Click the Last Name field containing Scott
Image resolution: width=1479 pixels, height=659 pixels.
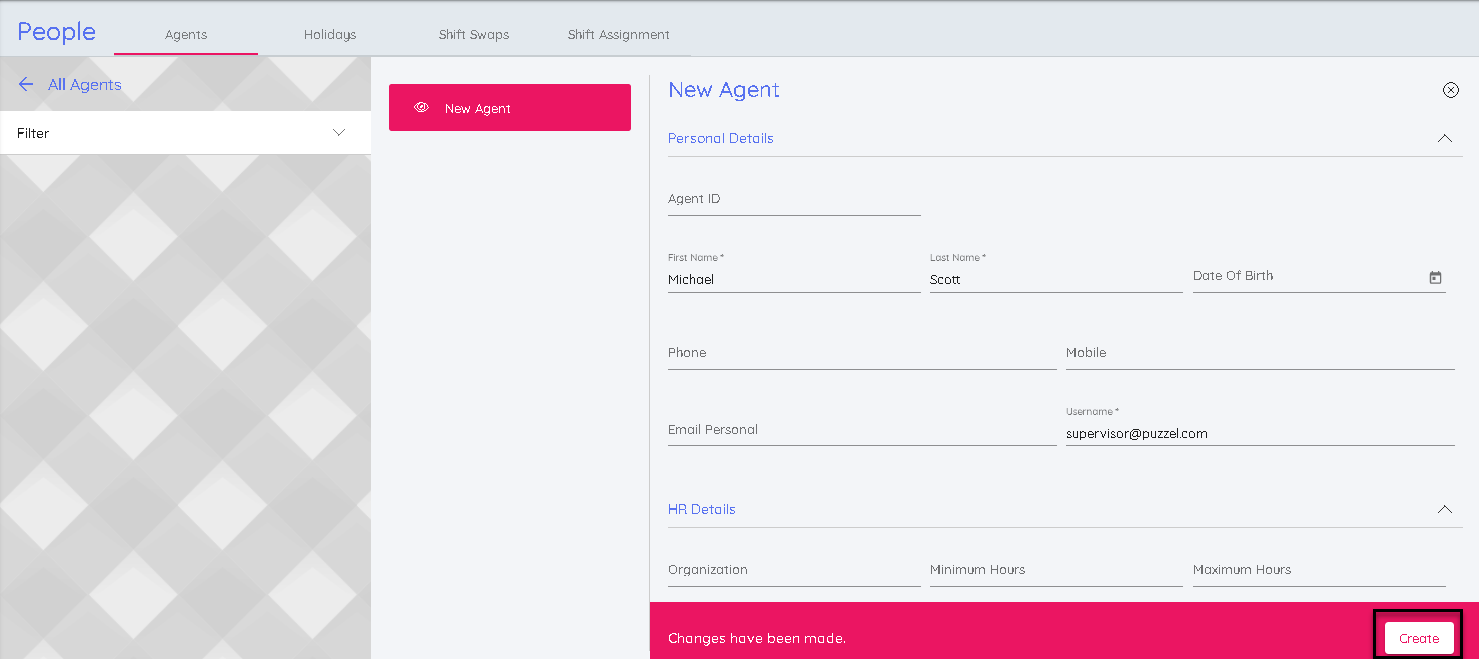click(1055, 280)
